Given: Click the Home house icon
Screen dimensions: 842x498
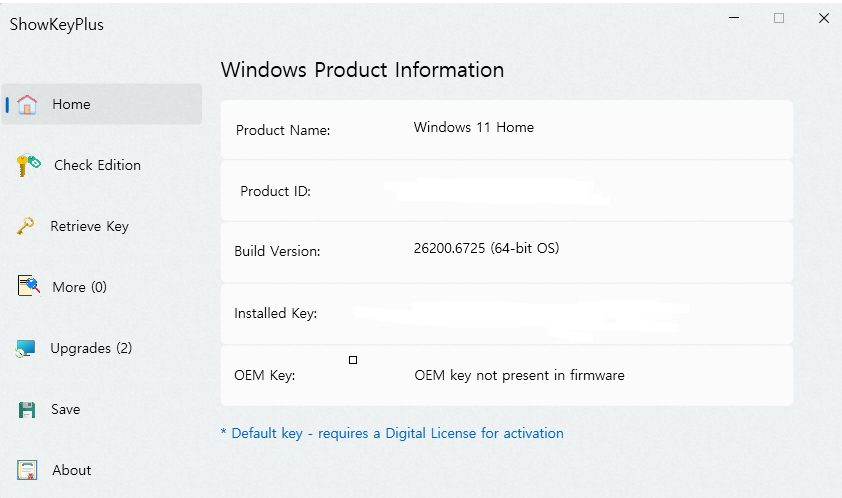Looking at the screenshot, I should tap(27, 104).
